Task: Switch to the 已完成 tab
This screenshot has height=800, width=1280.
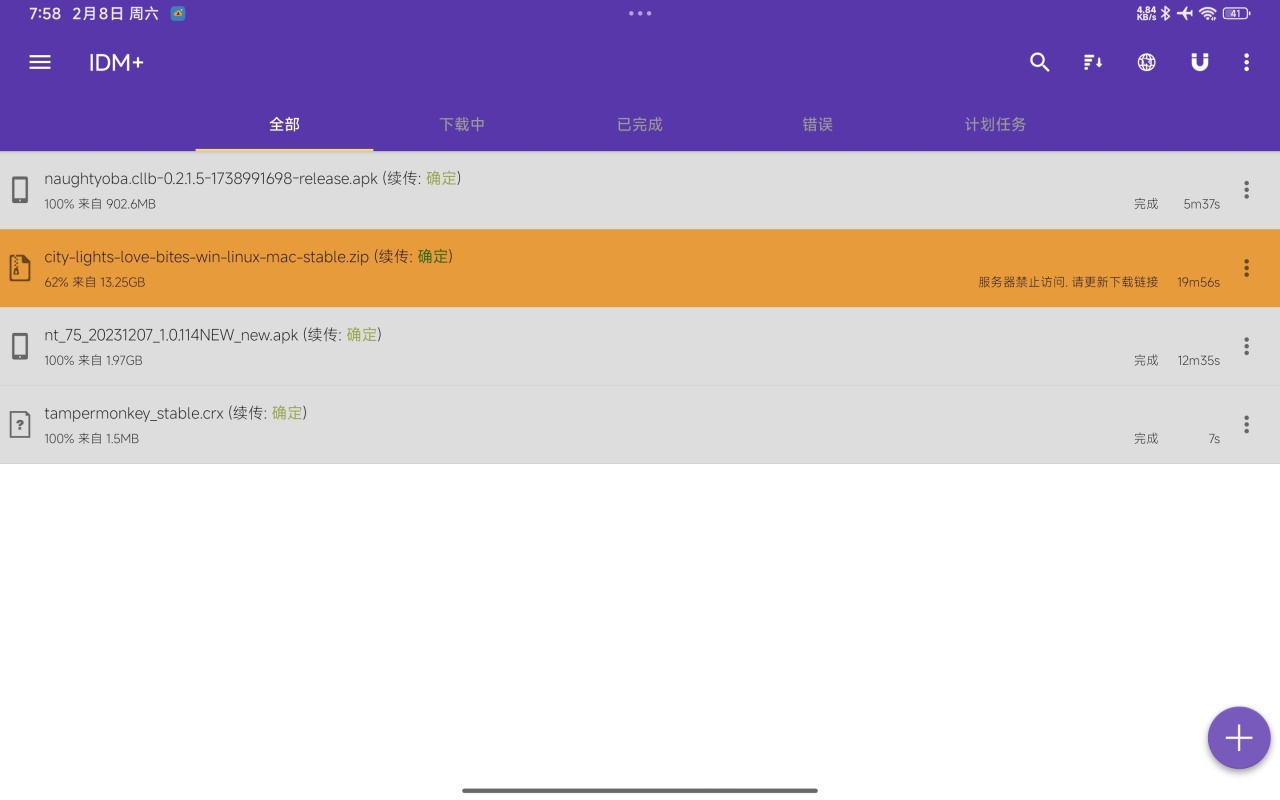Action: (x=640, y=124)
